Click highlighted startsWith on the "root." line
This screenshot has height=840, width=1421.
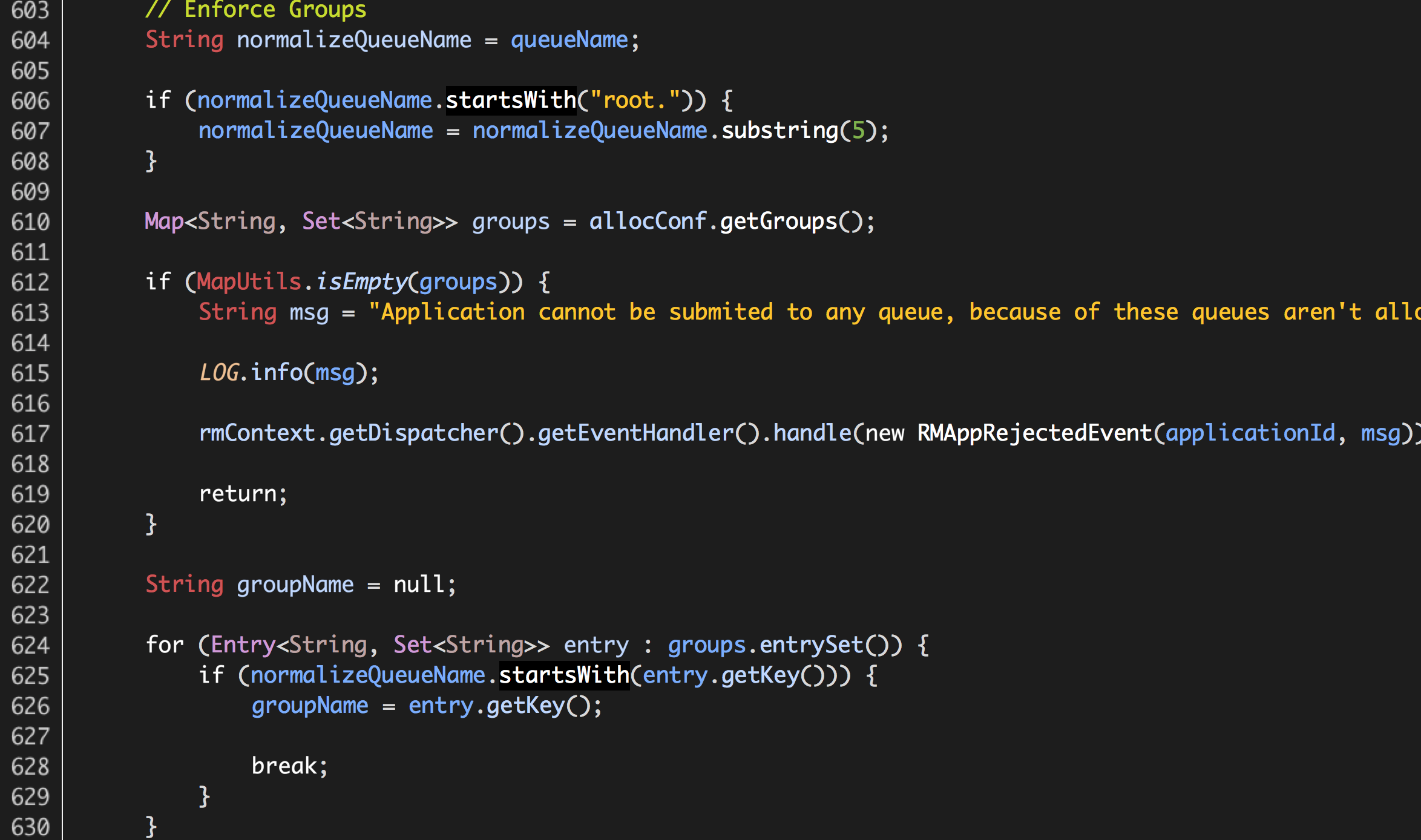(x=511, y=100)
